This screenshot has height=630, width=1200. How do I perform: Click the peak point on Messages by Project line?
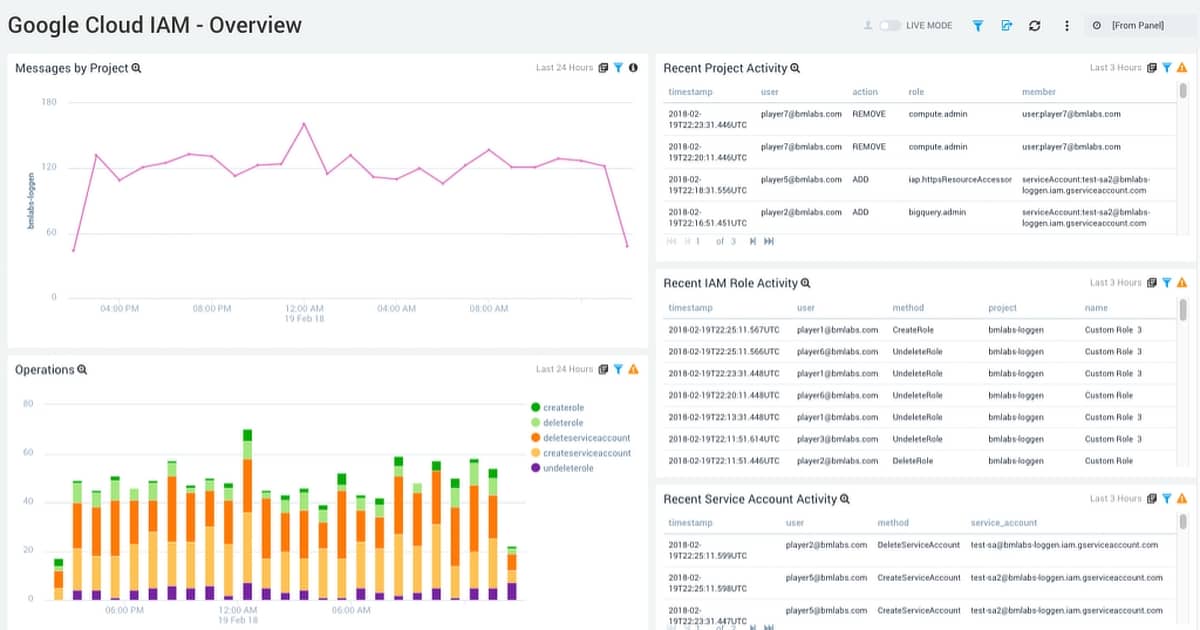(x=303, y=123)
